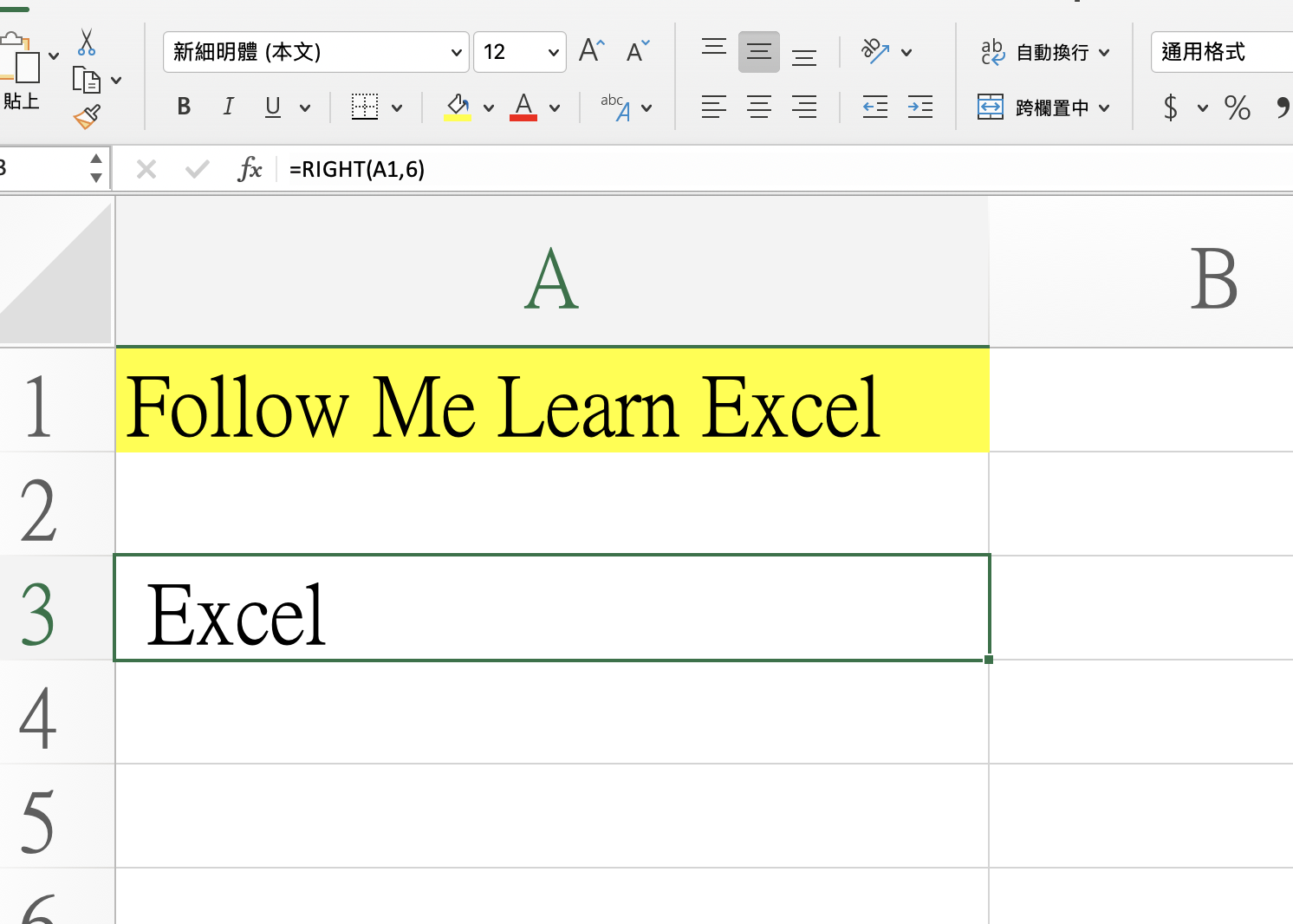Select the Format Painter brush
Viewport: 1293px width, 924px height.
[87, 116]
